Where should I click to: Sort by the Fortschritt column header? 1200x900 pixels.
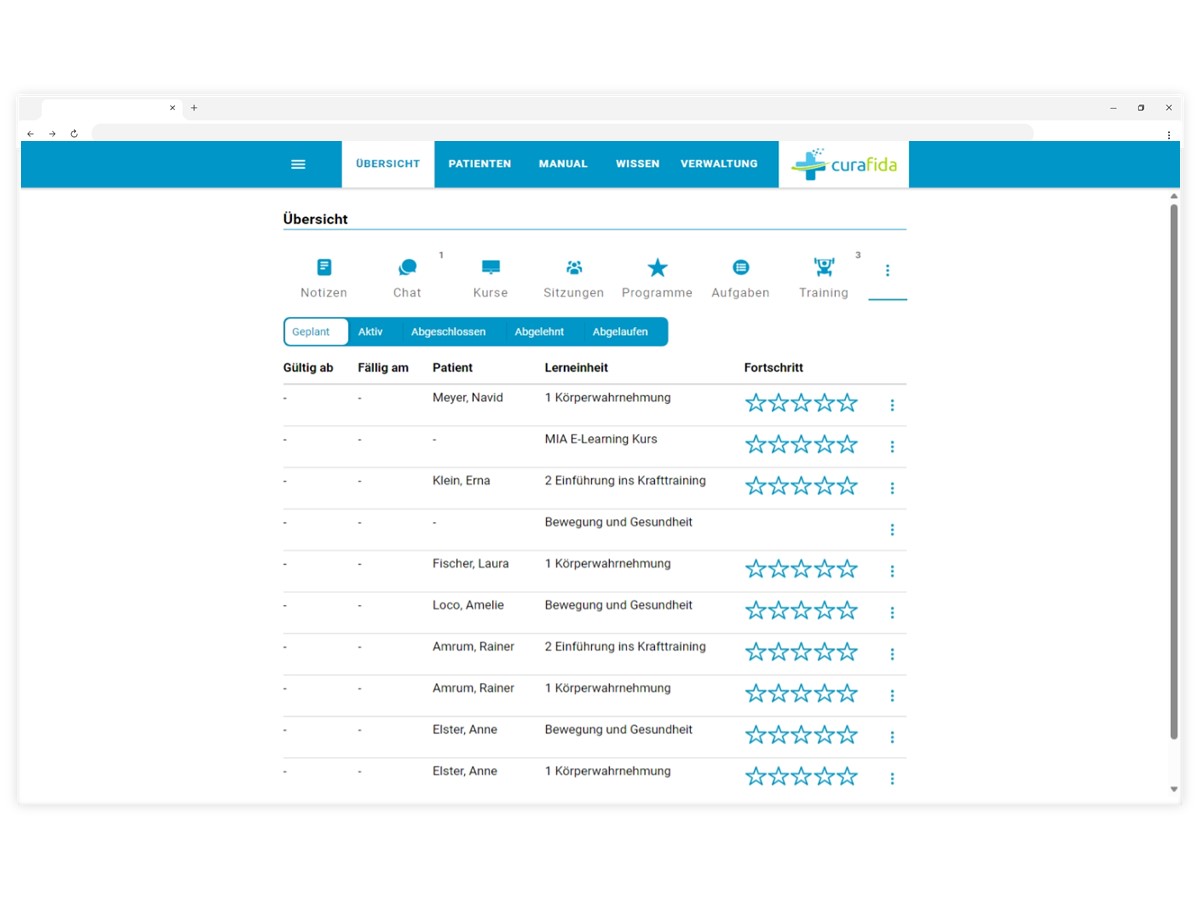point(774,368)
